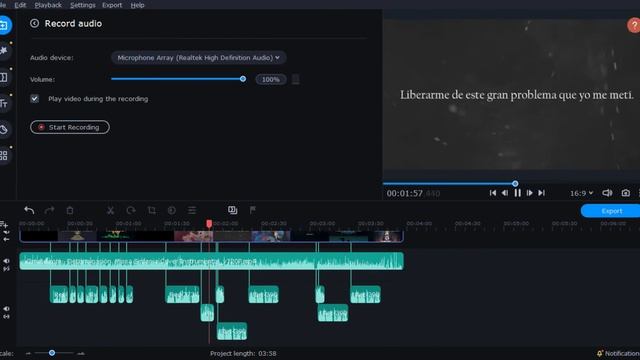Image resolution: width=640 pixels, height=360 pixels.
Task: Step back one frame
Action: [505, 193]
